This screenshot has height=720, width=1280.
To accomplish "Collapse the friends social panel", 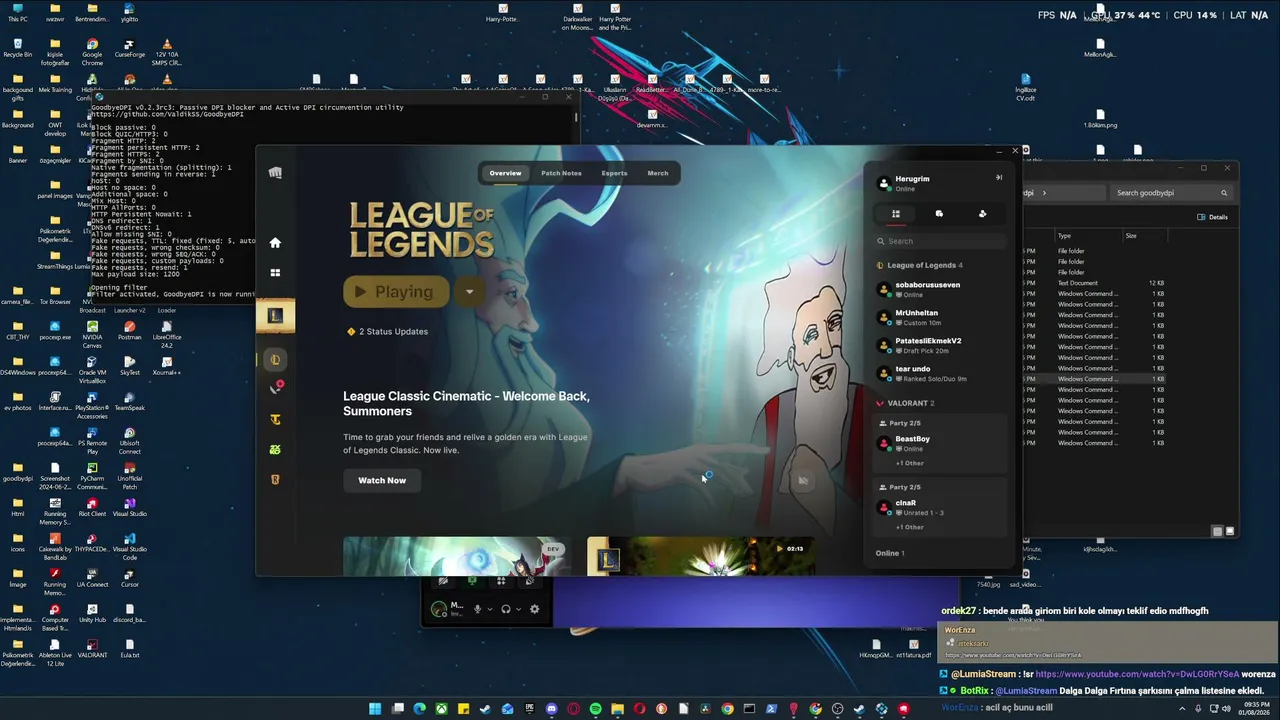I will [x=998, y=178].
